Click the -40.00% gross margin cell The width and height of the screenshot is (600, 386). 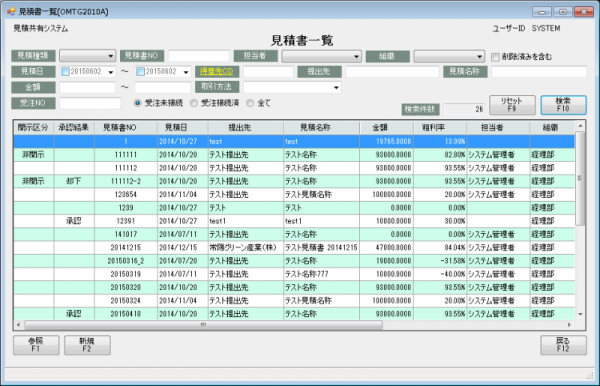(440, 274)
